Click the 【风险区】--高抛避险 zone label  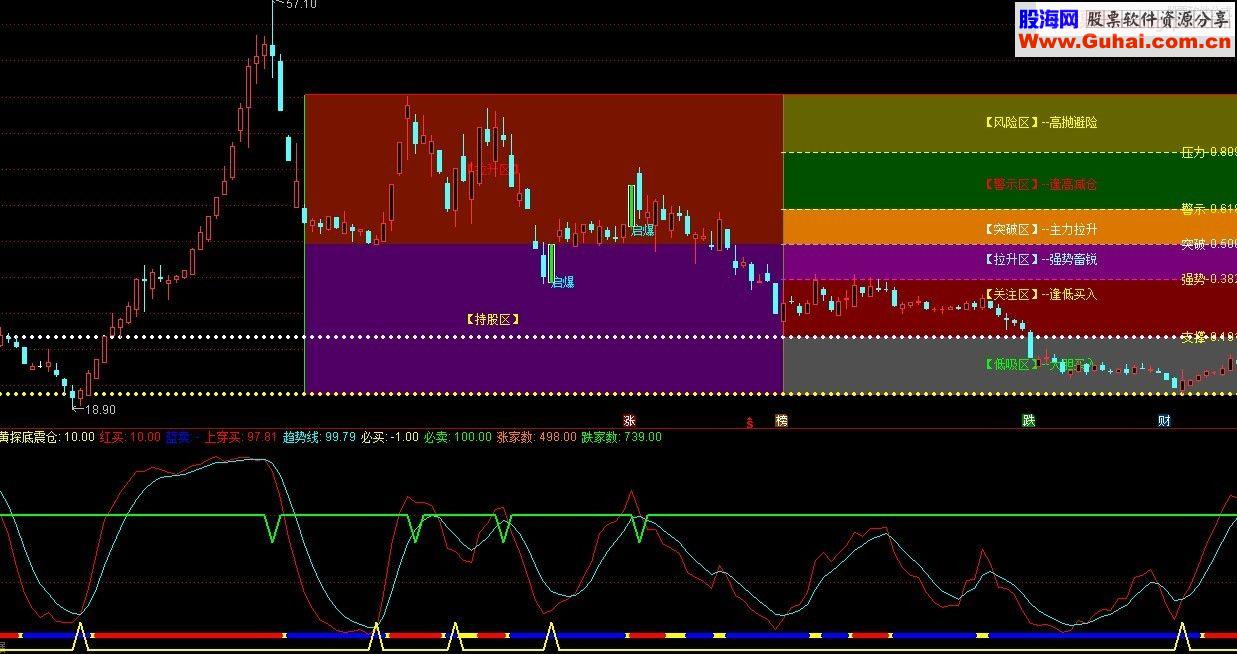[1040, 123]
